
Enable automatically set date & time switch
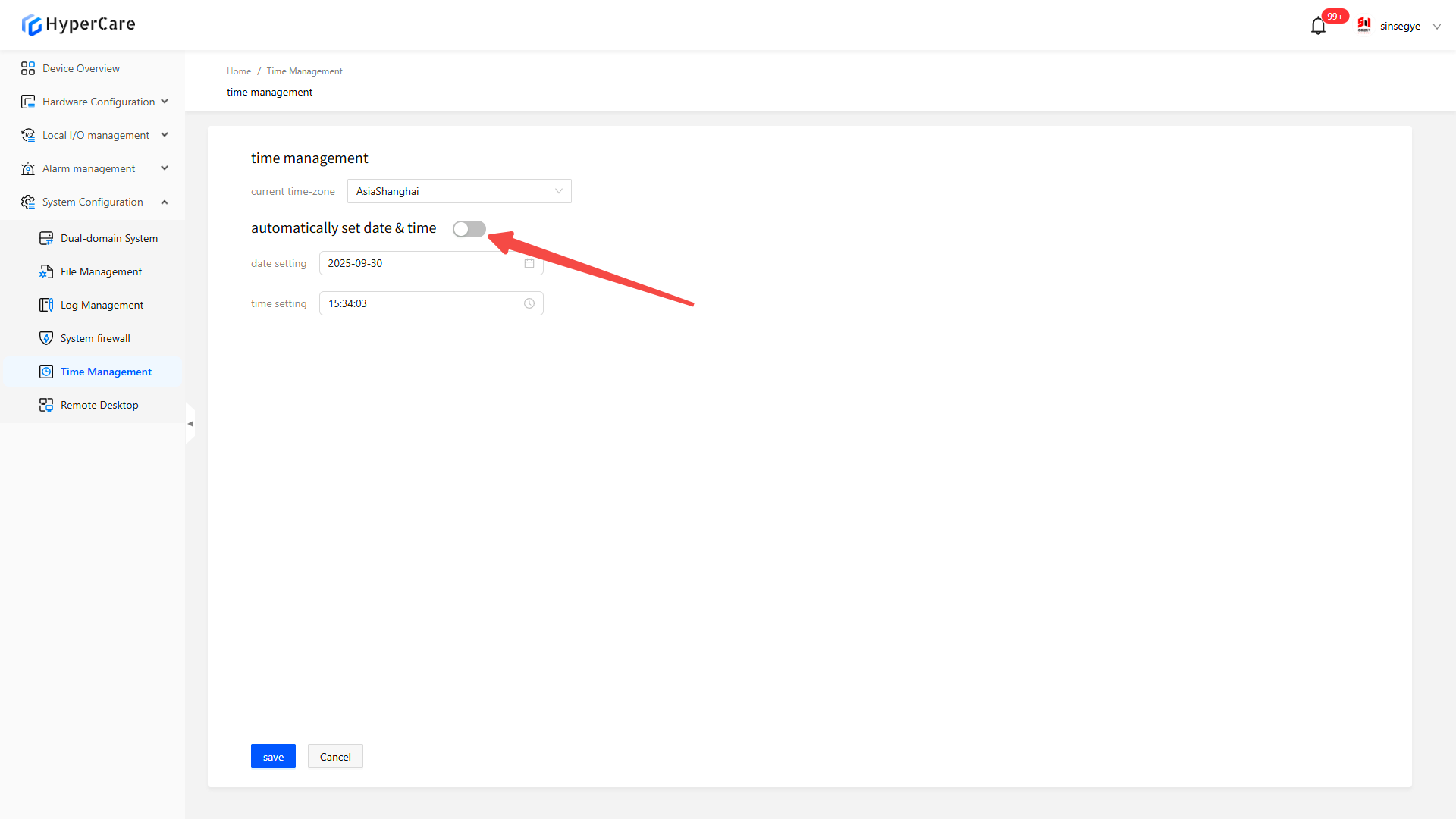coord(469,229)
